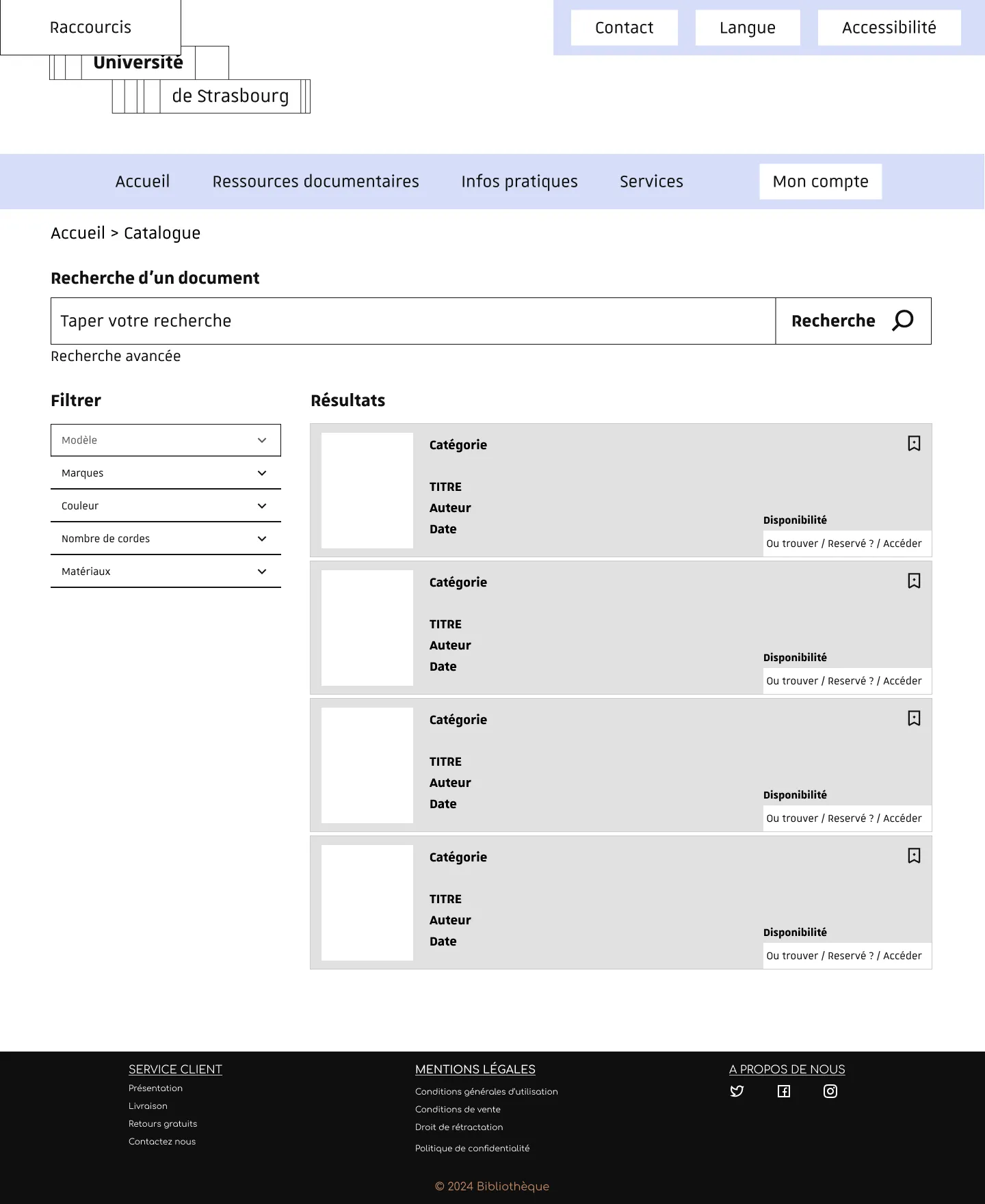Open the Facebook icon in footer
Viewport: 985px width, 1204px height.
click(x=784, y=1091)
